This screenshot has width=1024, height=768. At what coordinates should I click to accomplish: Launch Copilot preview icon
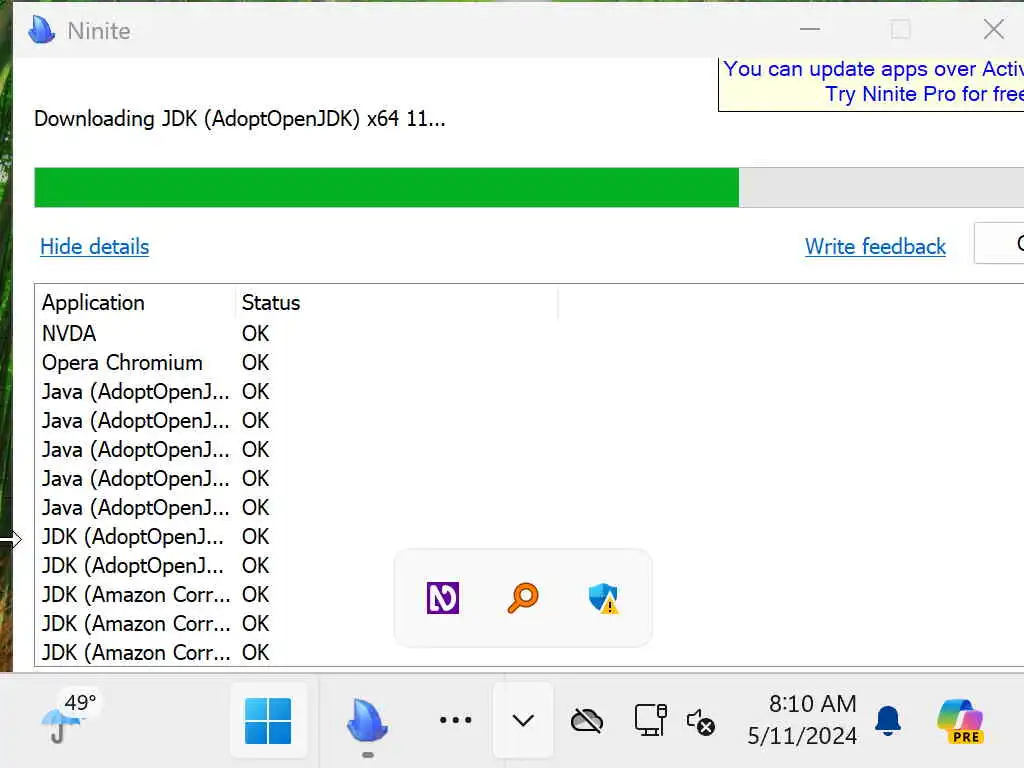(x=960, y=720)
